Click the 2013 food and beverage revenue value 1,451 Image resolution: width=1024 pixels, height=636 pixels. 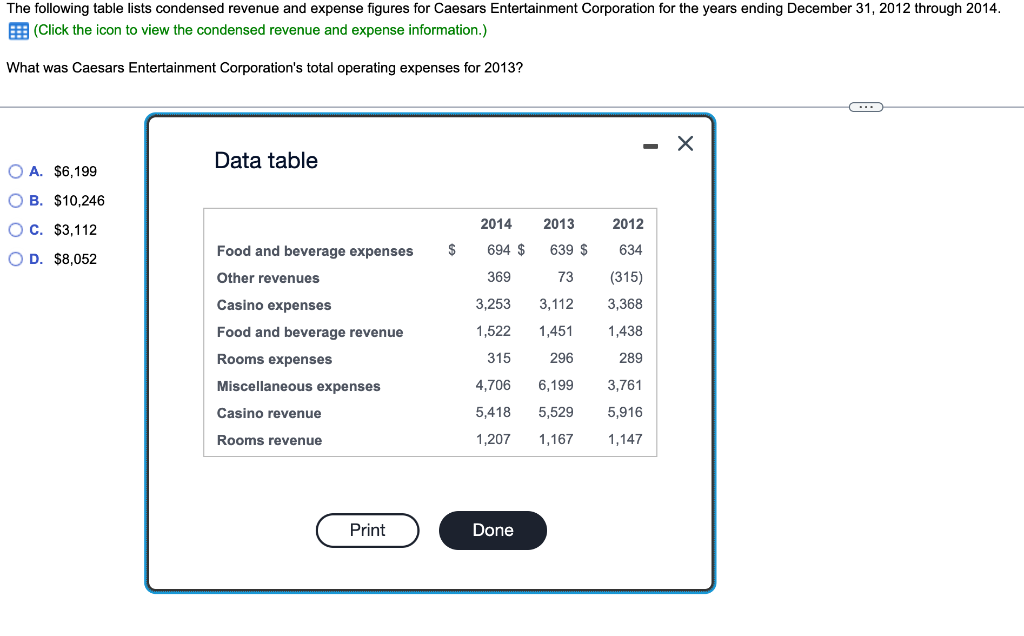click(556, 331)
